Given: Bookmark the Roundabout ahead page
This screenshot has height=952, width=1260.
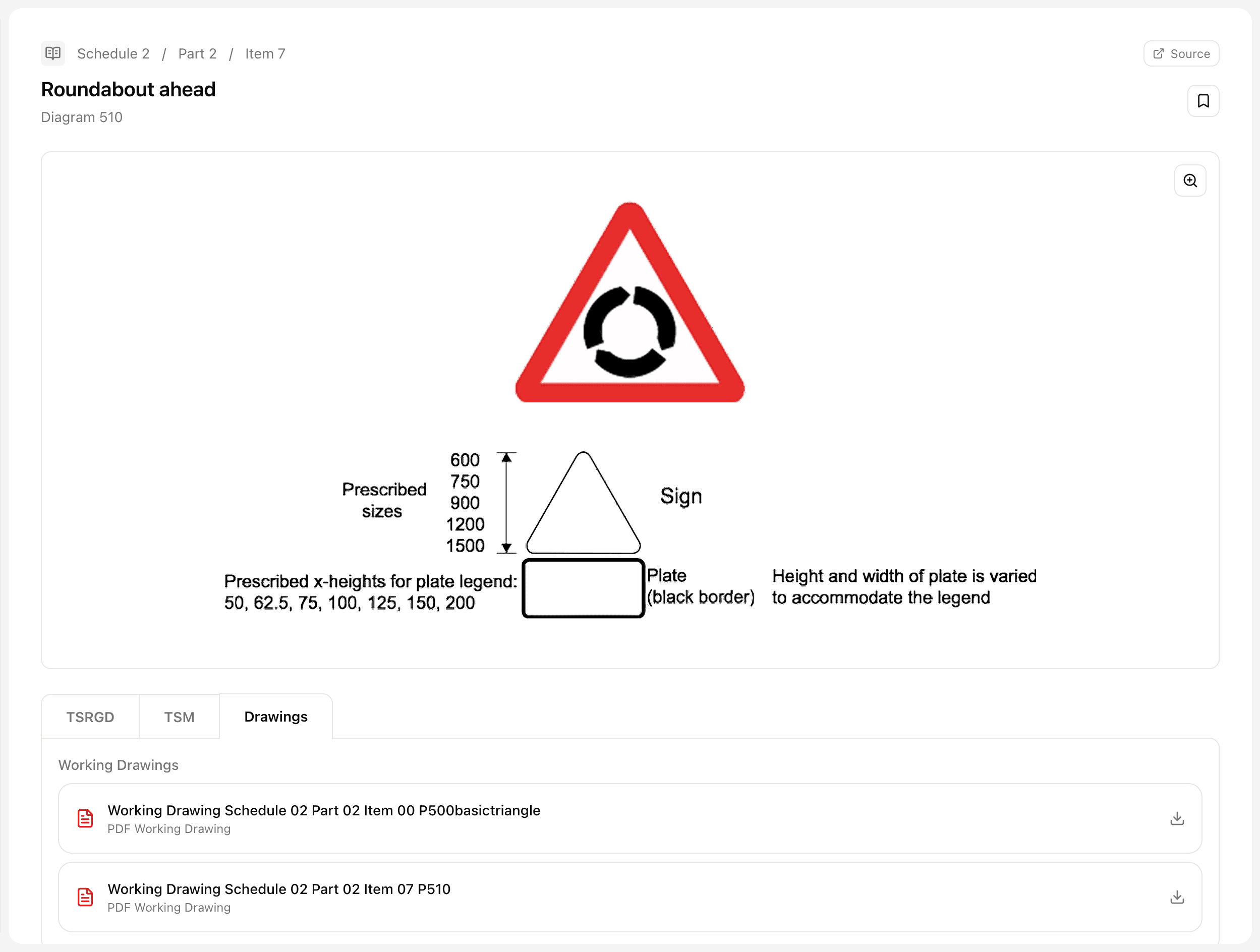Looking at the screenshot, I should click(1204, 101).
